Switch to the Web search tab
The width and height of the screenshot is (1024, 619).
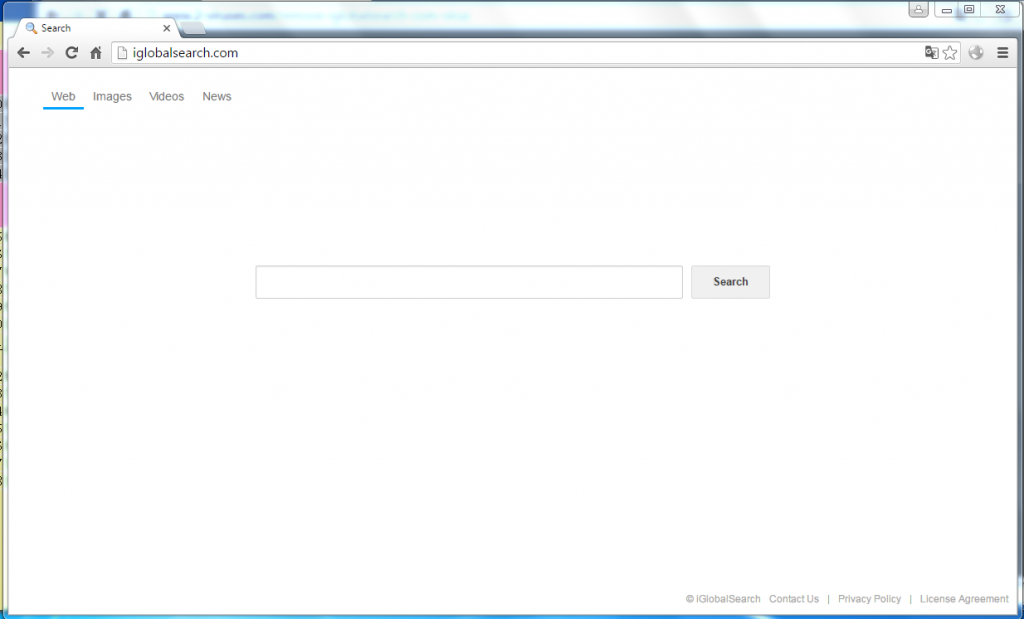click(63, 97)
